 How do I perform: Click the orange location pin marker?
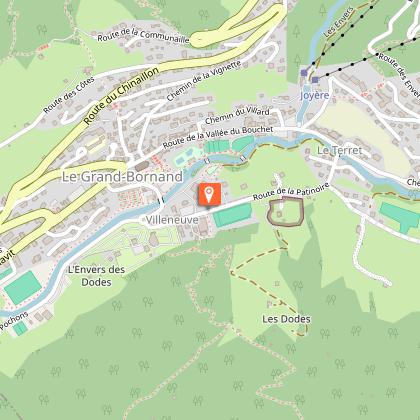pyautogui.click(x=210, y=194)
